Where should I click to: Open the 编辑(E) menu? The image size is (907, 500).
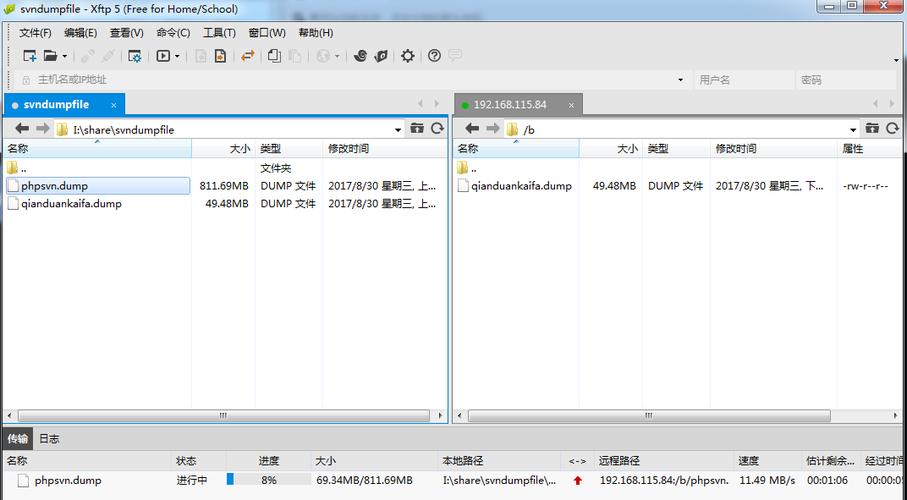(80, 33)
